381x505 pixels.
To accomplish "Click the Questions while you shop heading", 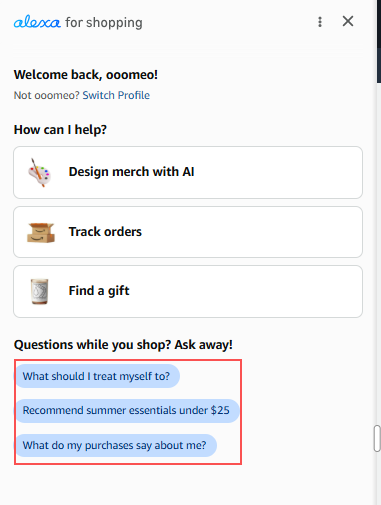I will point(123,345).
